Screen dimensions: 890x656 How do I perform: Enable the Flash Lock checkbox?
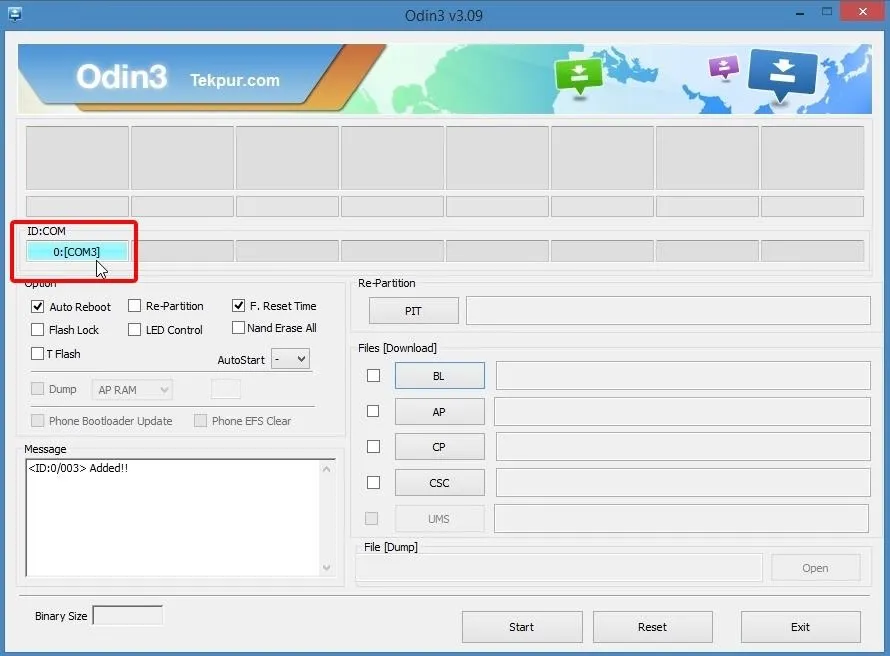(37, 330)
